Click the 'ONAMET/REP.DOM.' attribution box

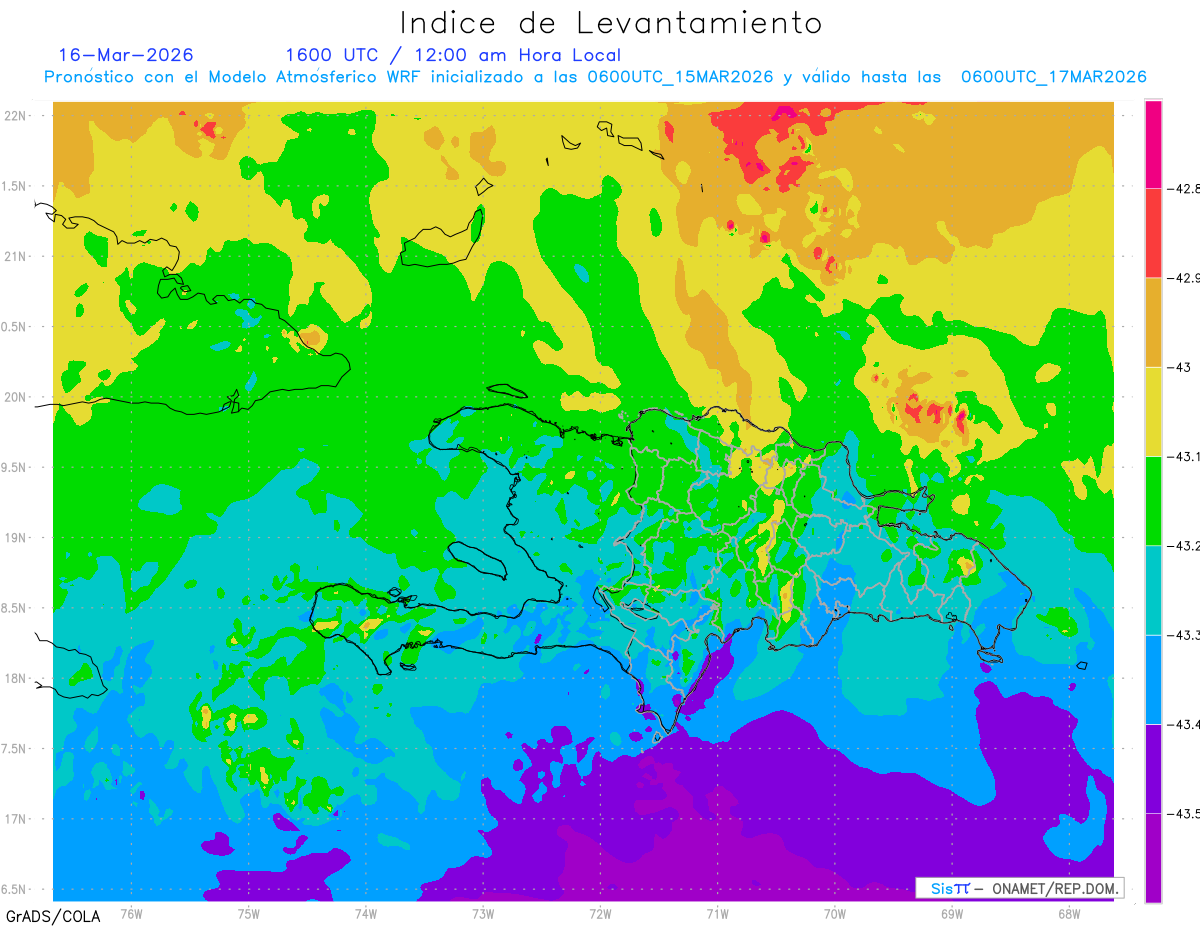pyautogui.click(x=1020, y=888)
